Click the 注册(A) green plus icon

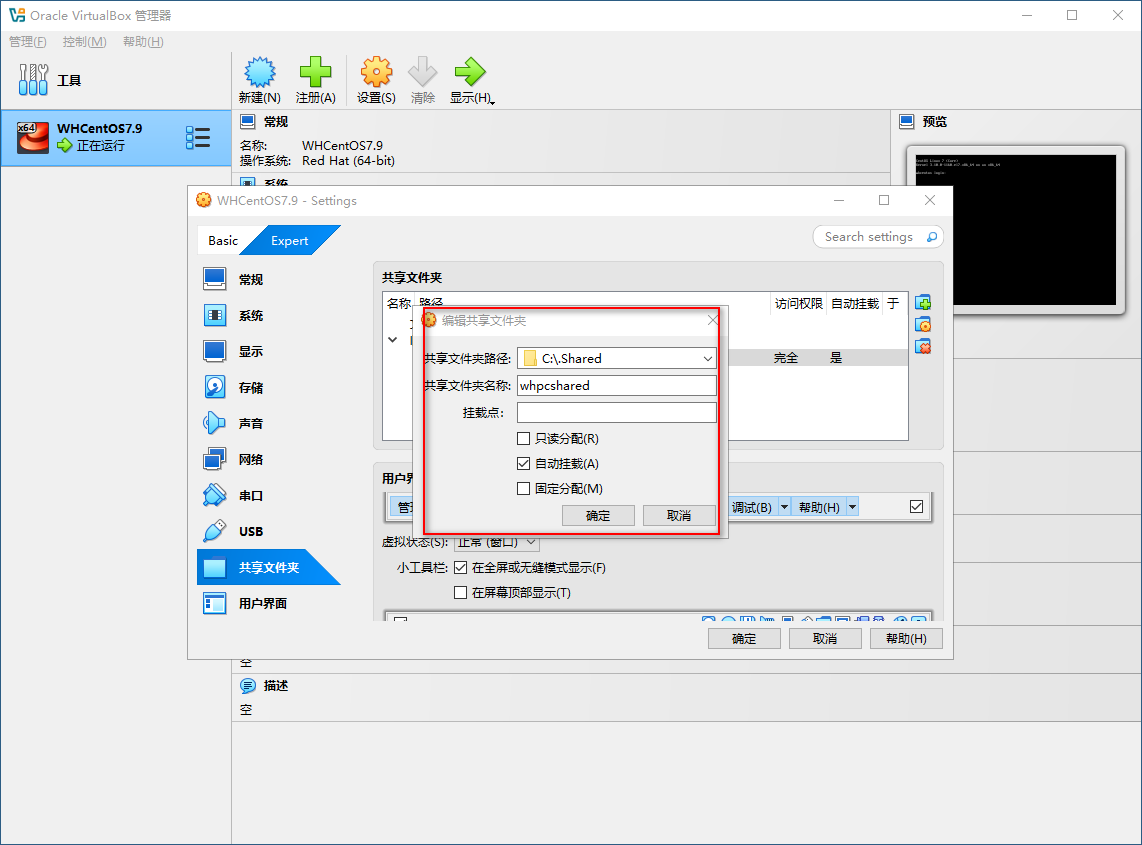[315, 72]
